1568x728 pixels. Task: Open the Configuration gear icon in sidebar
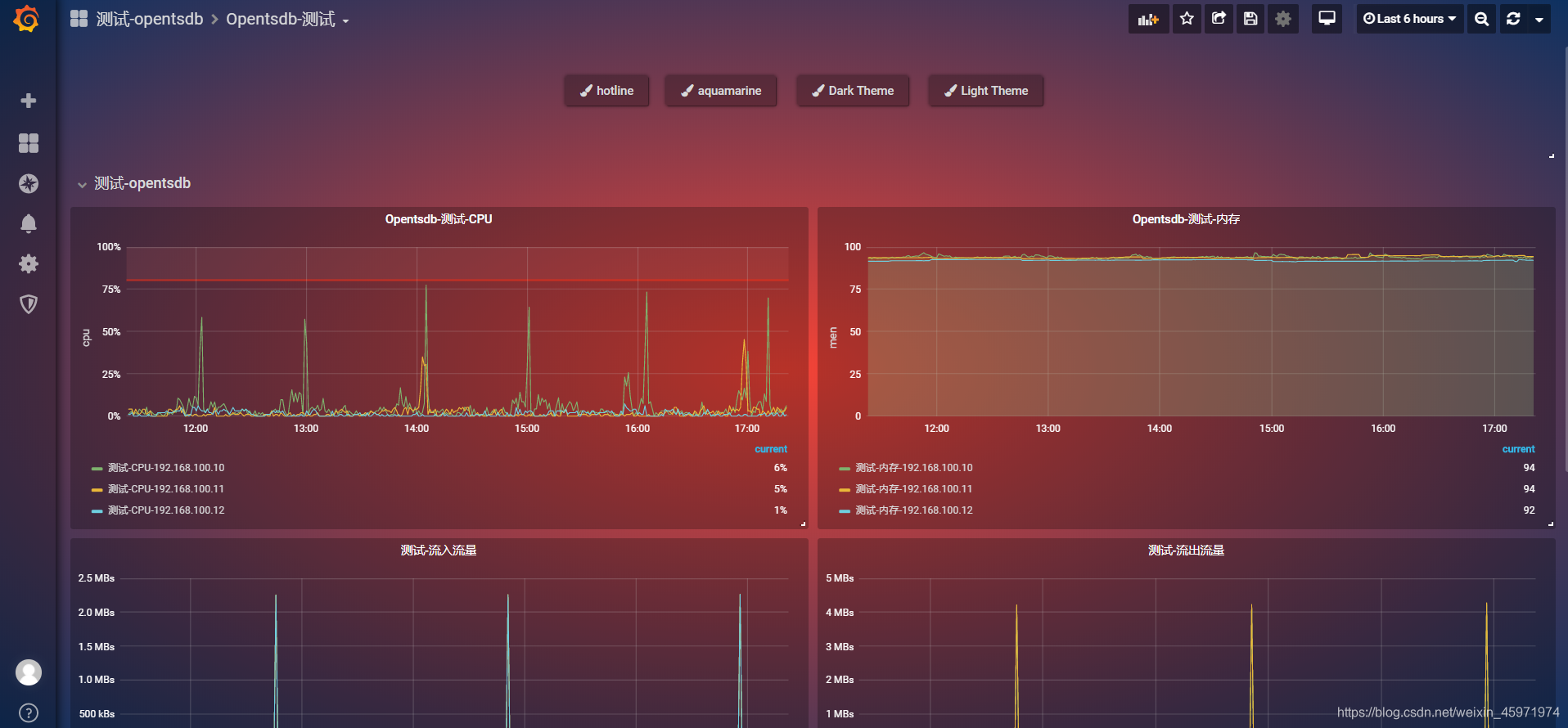click(x=29, y=263)
